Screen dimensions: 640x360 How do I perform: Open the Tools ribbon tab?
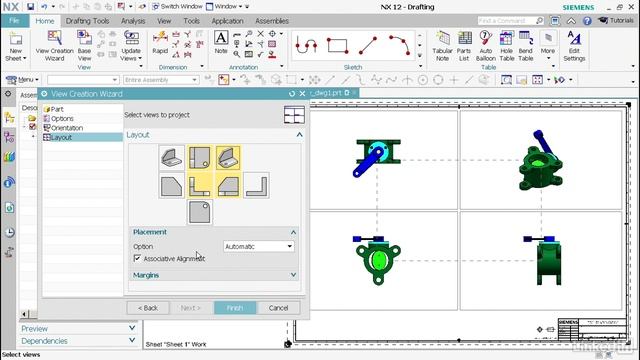[x=191, y=21]
